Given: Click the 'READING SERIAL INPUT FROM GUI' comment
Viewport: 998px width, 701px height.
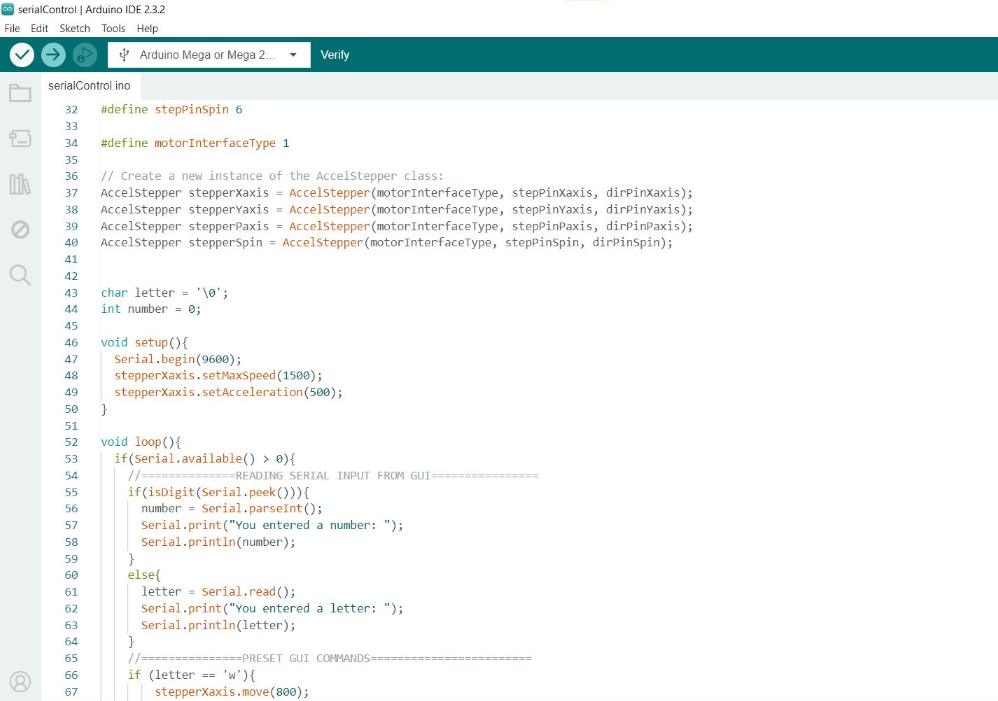Looking at the screenshot, I should (333, 476).
